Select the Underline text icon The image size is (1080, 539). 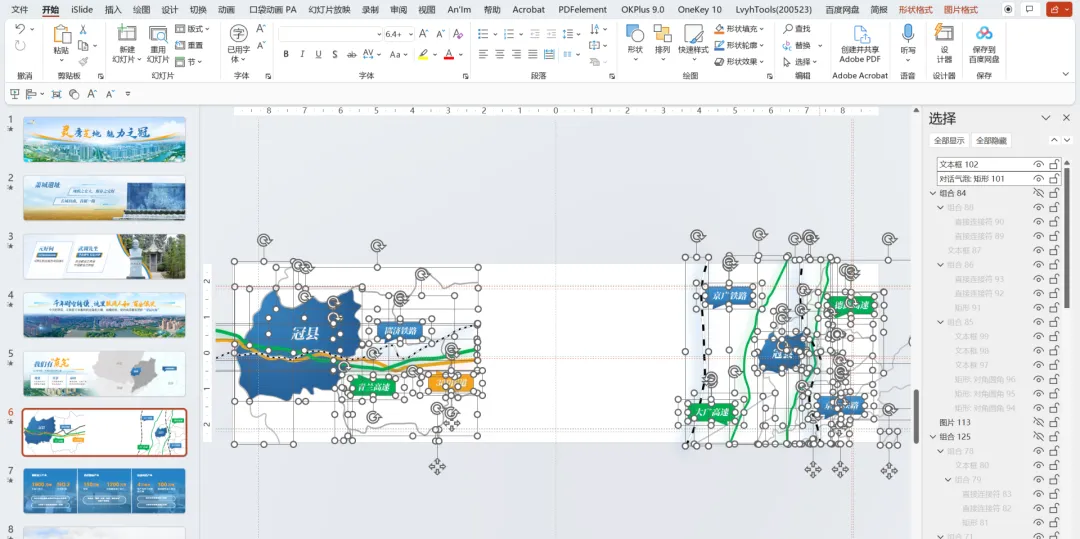(318, 54)
